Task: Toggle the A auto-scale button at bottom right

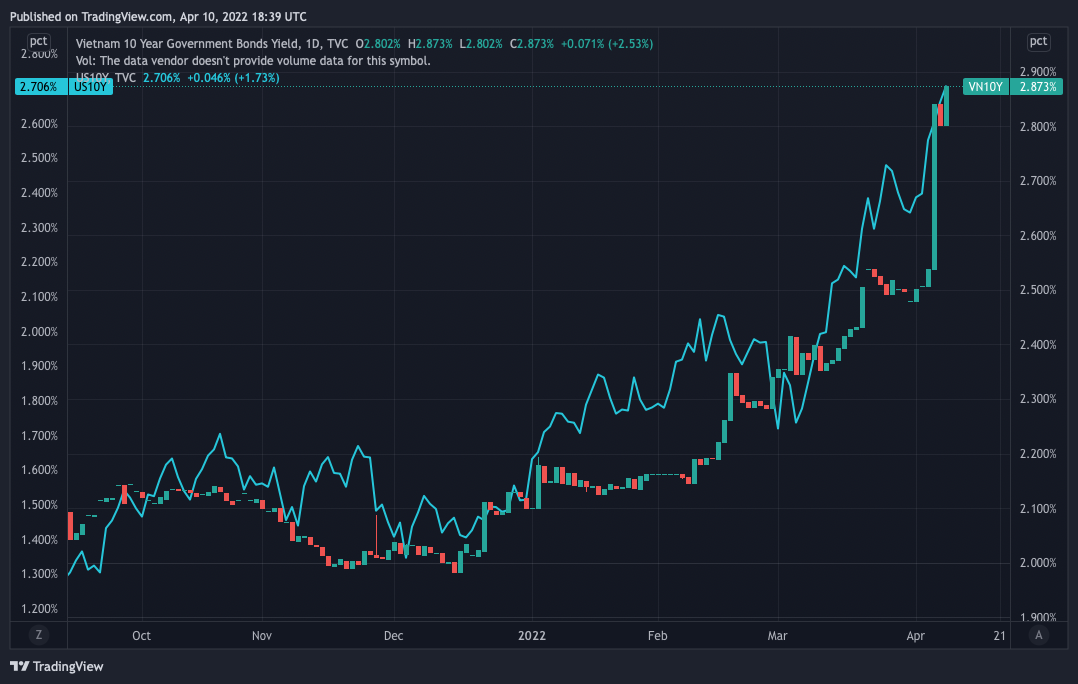Action: pos(1039,634)
